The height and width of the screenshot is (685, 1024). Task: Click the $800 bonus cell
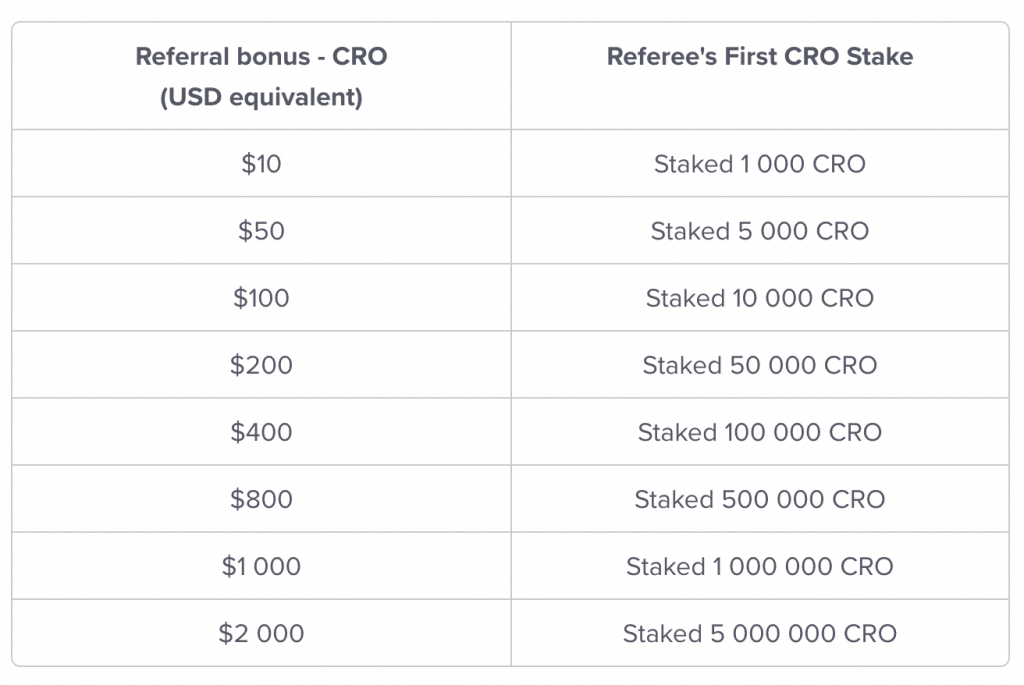[261, 499]
